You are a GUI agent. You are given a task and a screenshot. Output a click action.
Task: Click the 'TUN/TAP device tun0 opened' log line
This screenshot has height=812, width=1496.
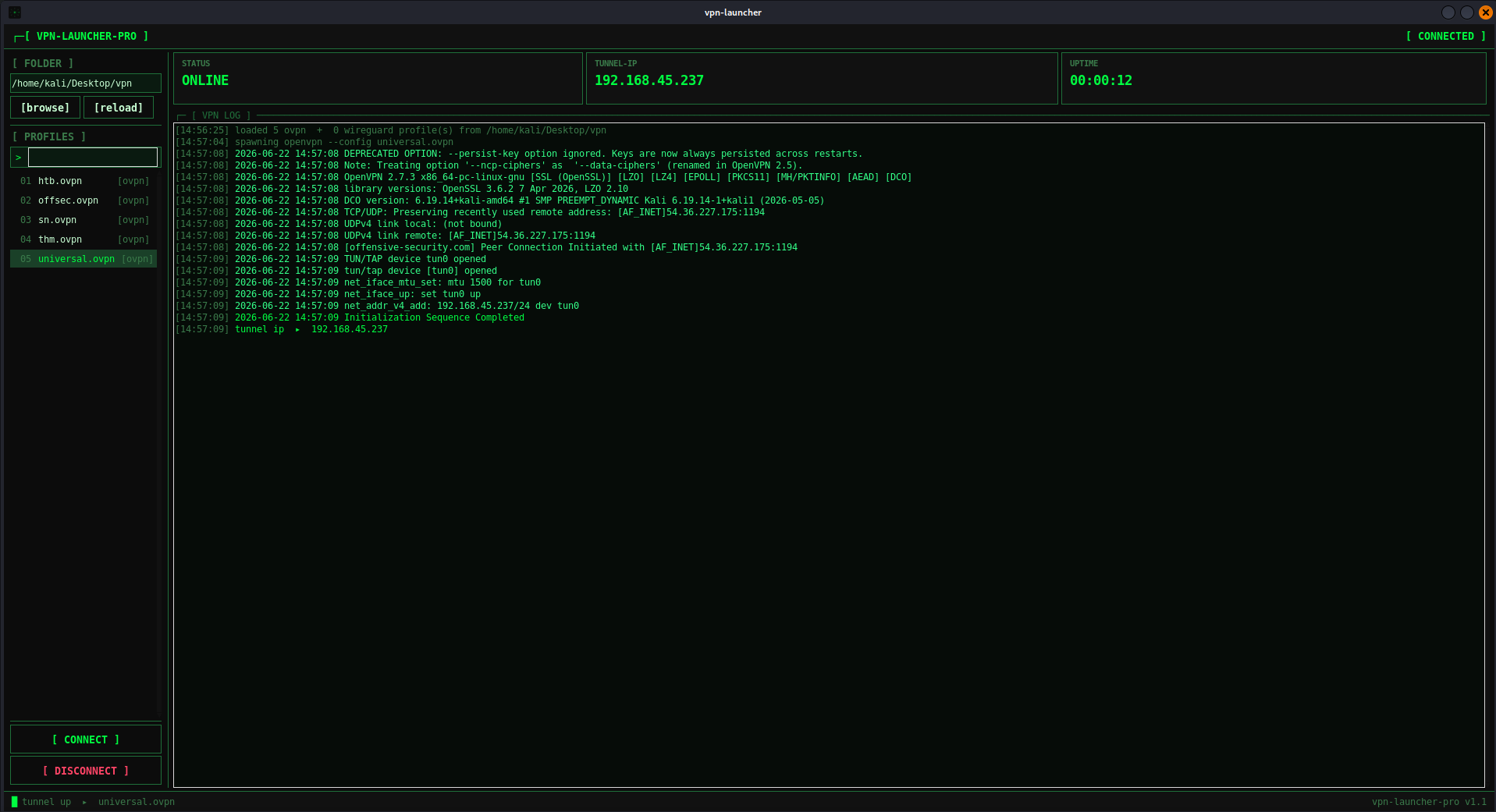click(331, 259)
